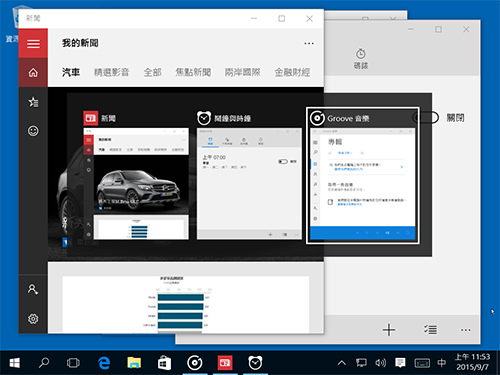Open the account person icon in News sidebar
The height and width of the screenshot is (375, 500).
[33, 289]
